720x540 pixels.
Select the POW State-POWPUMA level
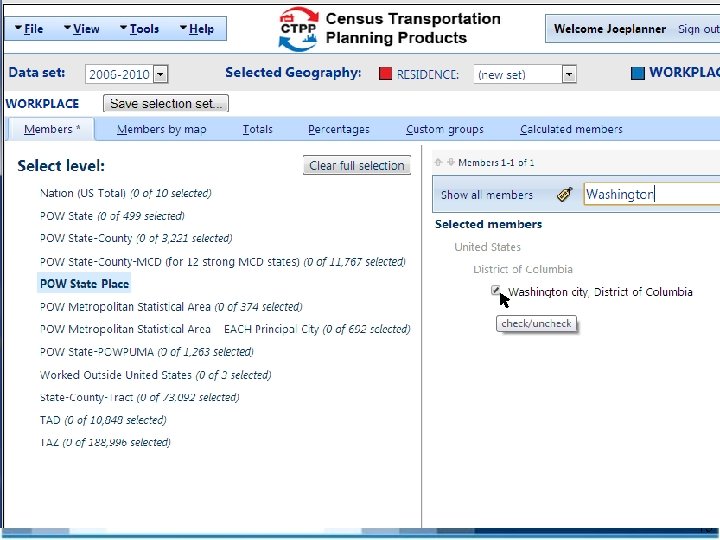pyautogui.click(x=146, y=352)
